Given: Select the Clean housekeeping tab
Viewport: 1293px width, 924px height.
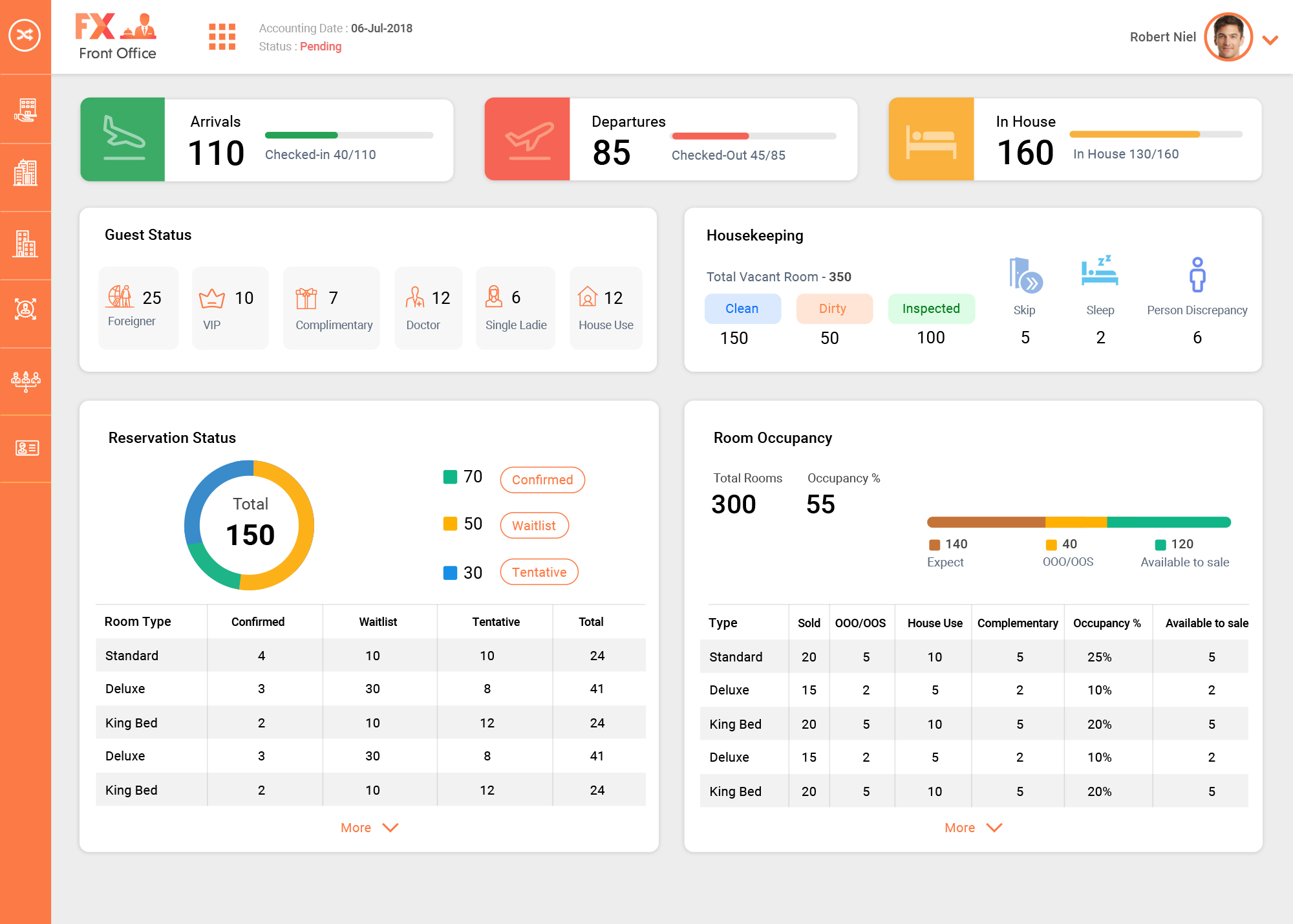Looking at the screenshot, I should pos(742,308).
